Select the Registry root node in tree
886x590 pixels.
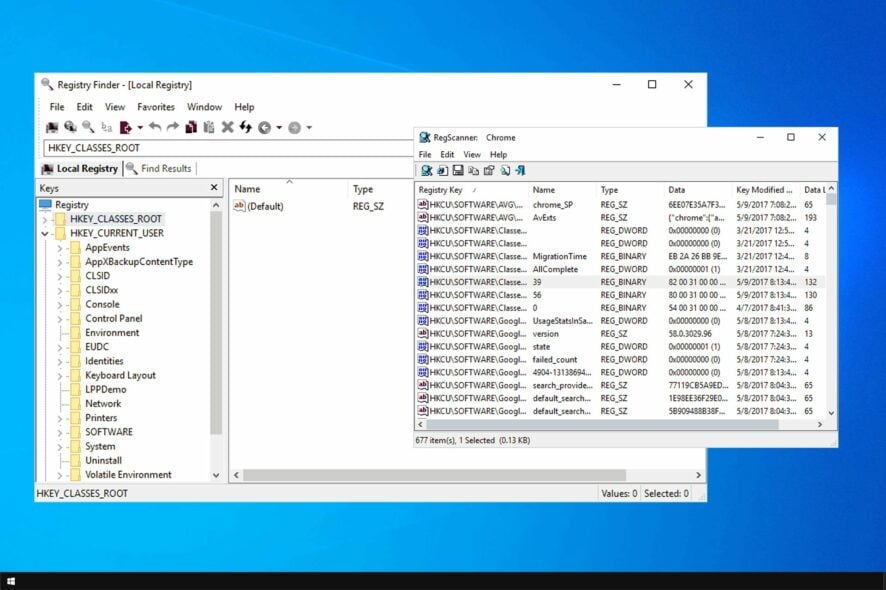coord(72,205)
